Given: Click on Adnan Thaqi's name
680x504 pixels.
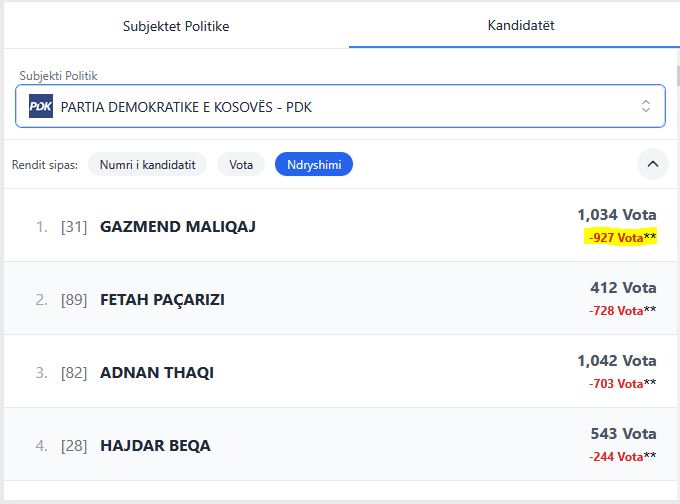Looking at the screenshot, I should click(157, 373).
